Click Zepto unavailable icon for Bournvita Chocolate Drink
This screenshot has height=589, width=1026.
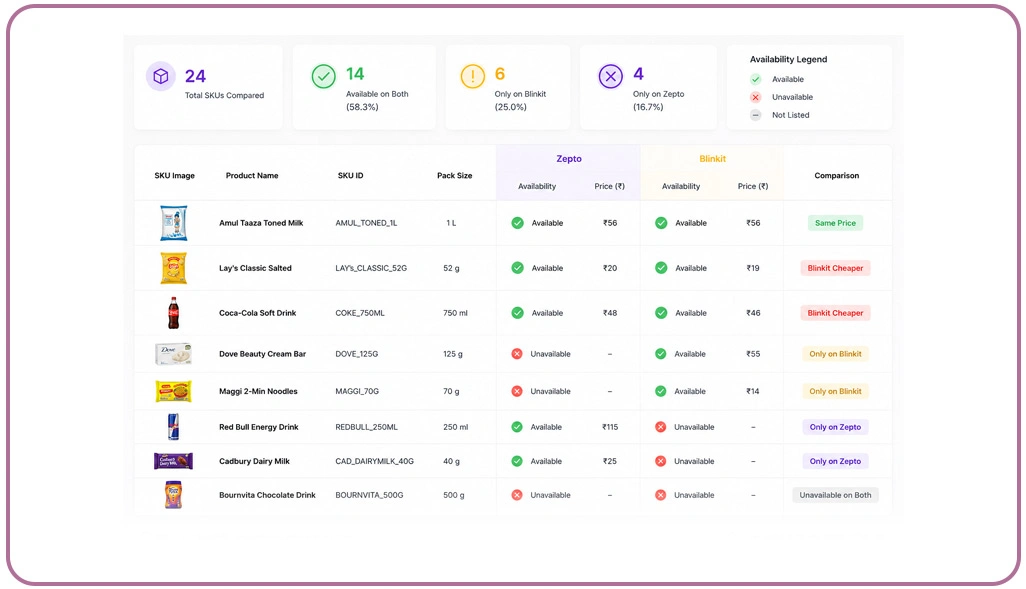pos(517,495)
